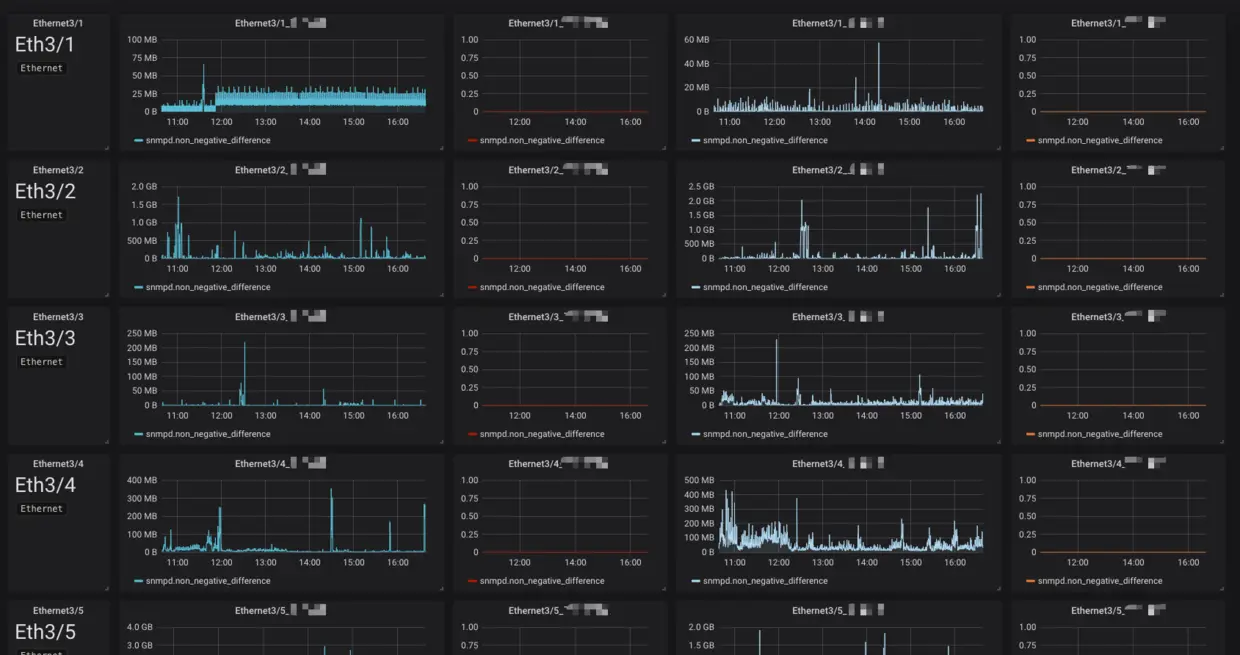Toggle snmpd.non_negative_difference label under Ethernet3/2 cyan graph

pos(208,287)
